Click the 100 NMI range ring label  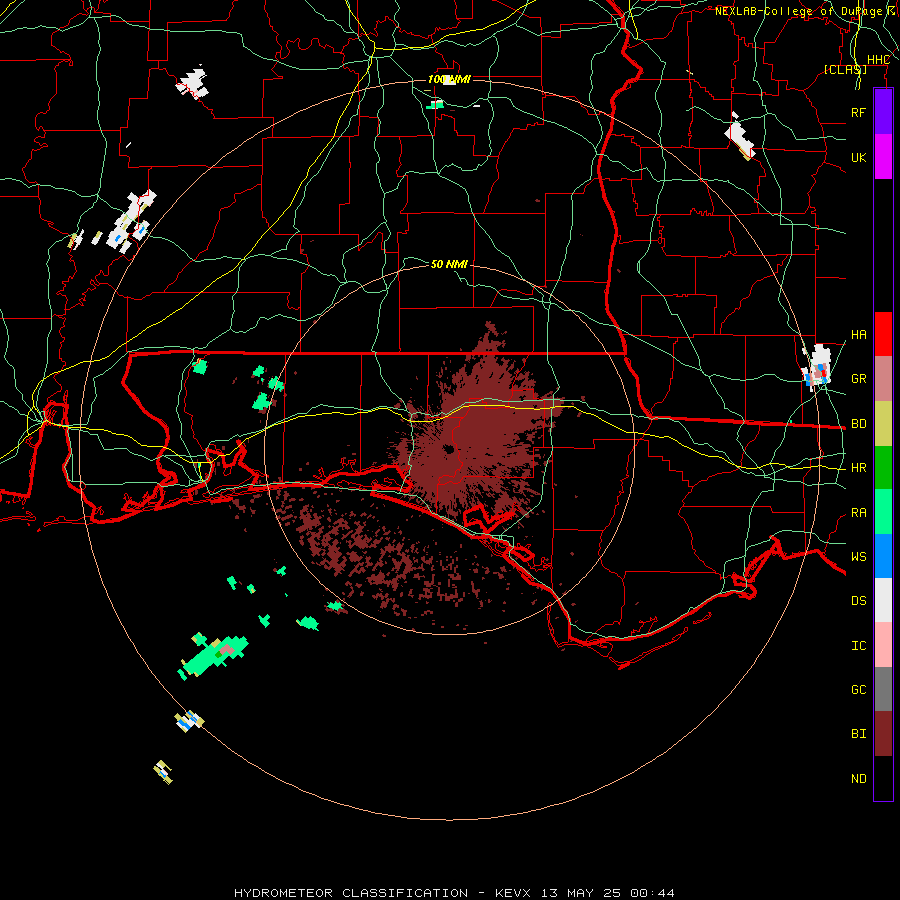(x=449, y=79)
